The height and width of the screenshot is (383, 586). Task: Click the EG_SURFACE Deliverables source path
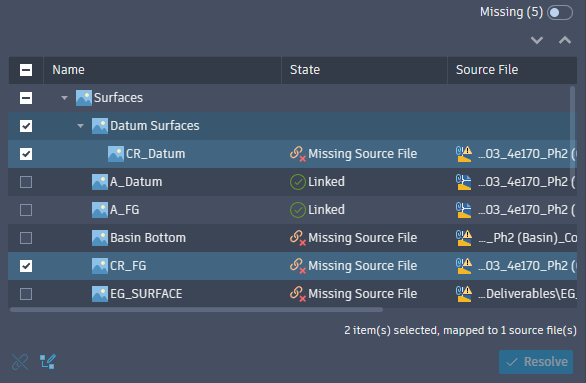pos(527,294)
